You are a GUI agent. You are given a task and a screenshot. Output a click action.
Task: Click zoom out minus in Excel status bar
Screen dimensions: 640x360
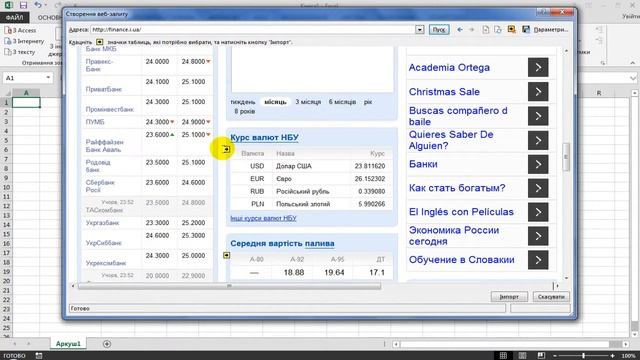point(555,356)
